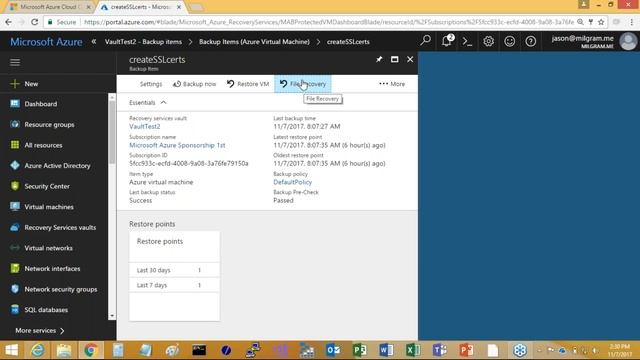Image resolution: width=640 pixels, height=360 pixels.
Task: Select the Last 30 days restore points row
Action: tap(174, 270)
